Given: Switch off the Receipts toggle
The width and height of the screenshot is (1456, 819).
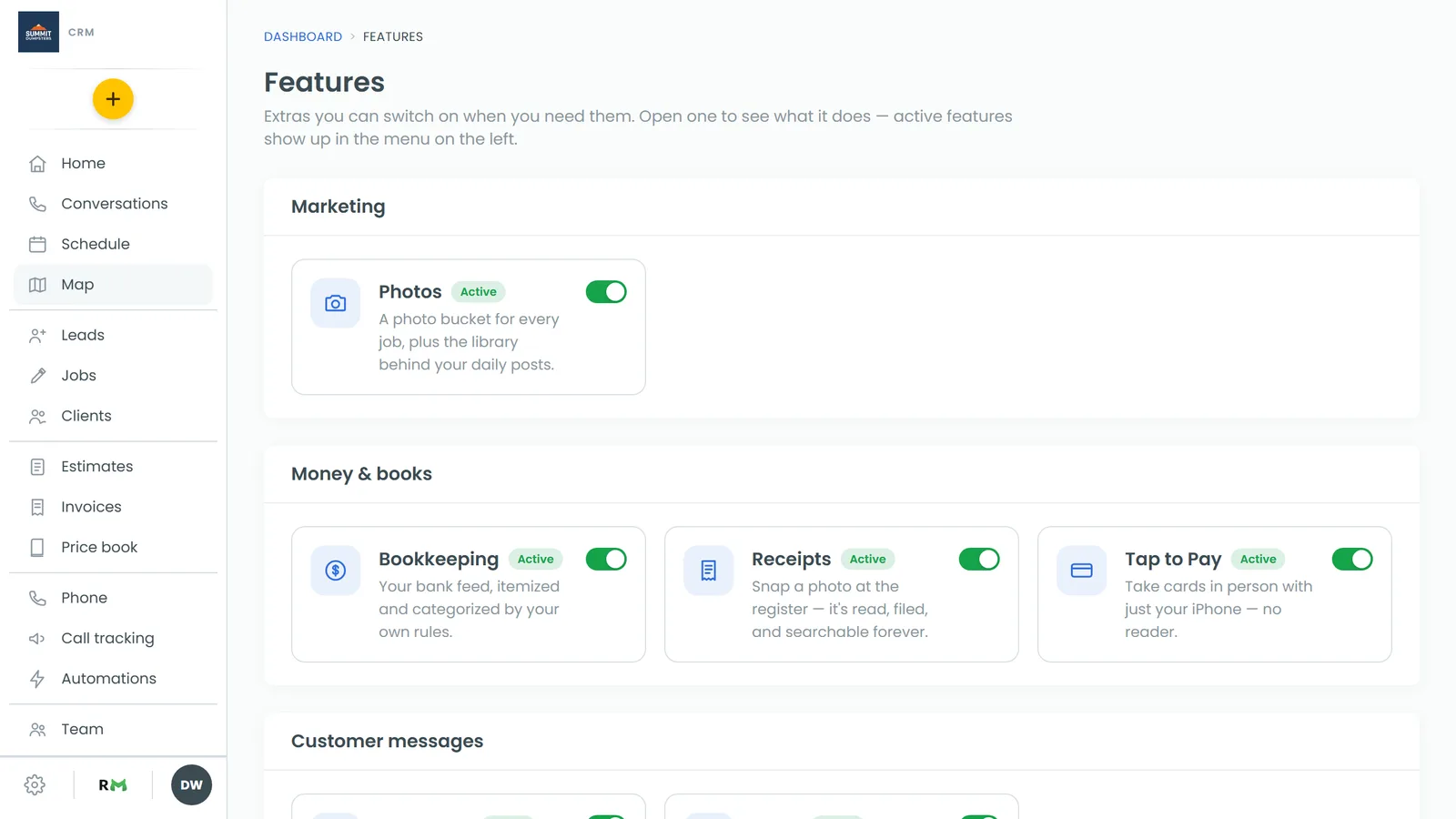Looking at the screenshot, I should click(x=979, y=560).
